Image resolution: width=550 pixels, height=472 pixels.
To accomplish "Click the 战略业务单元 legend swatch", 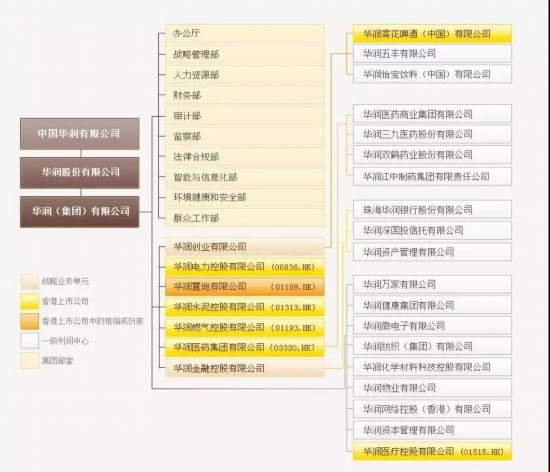I will point(29,282).
